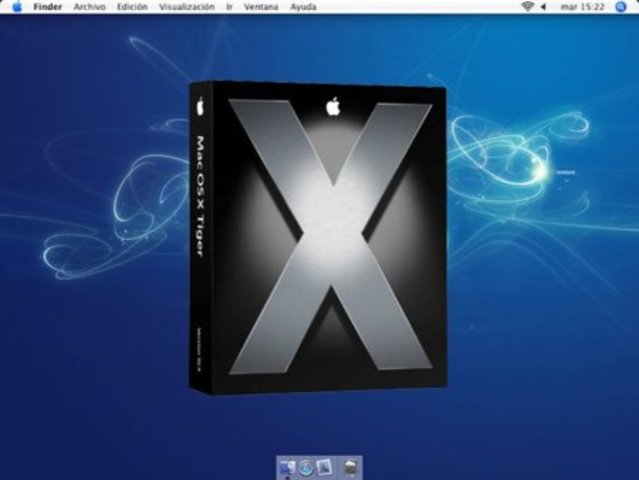Open the Visualización menu
Screen dimensions: 639x480
click(x=187, y=7)
